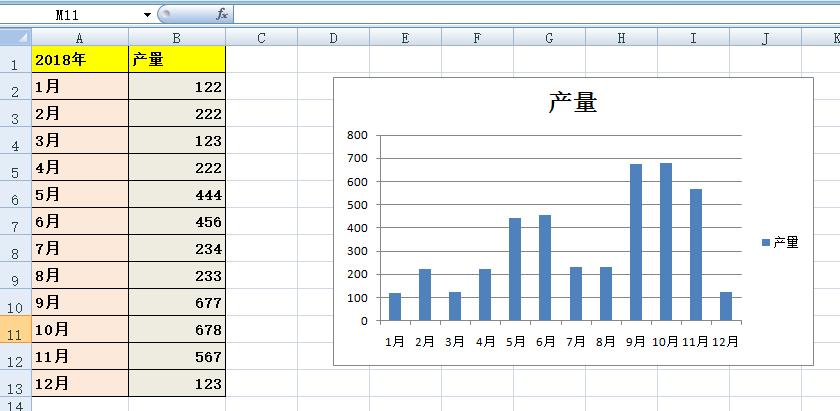840x411 pixels.
Task: Click cell labeled 12月 in column A
Action: tap(80, 383)
